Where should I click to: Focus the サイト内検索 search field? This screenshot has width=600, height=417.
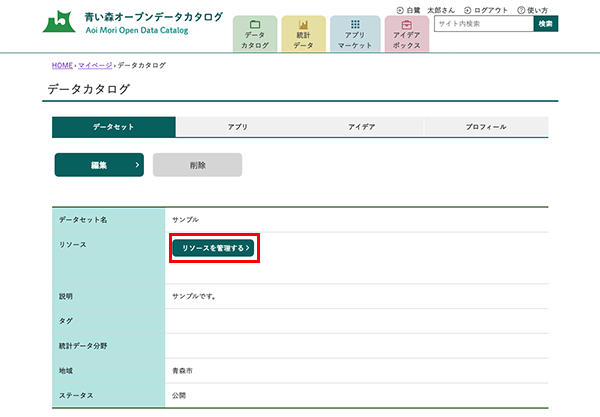point(484,24)
